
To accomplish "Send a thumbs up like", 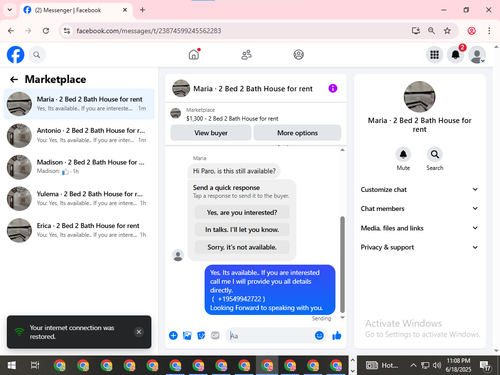I will point(337,335).
